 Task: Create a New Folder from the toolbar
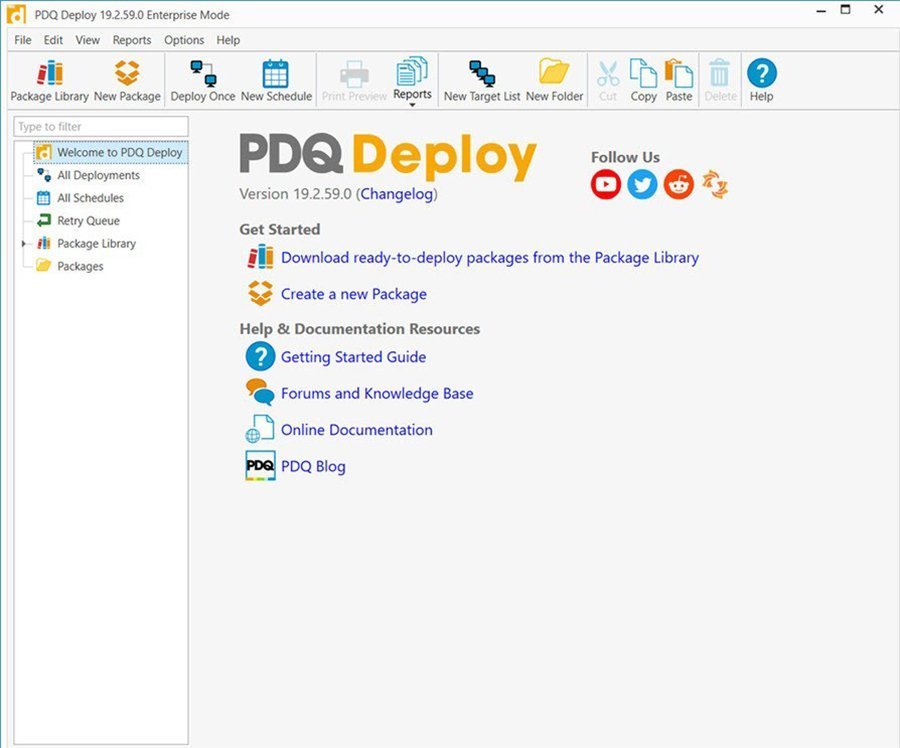[x=554, y=81]
